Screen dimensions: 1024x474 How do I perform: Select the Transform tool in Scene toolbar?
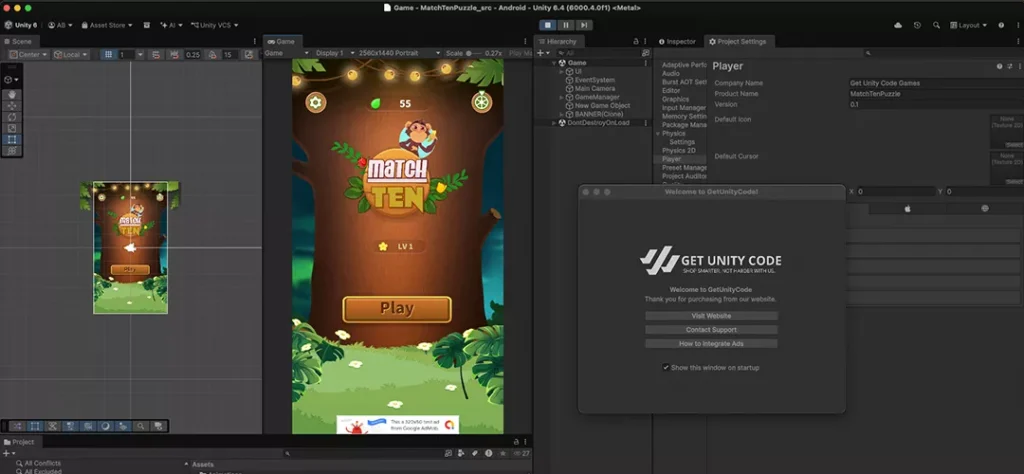pos(12,150)
